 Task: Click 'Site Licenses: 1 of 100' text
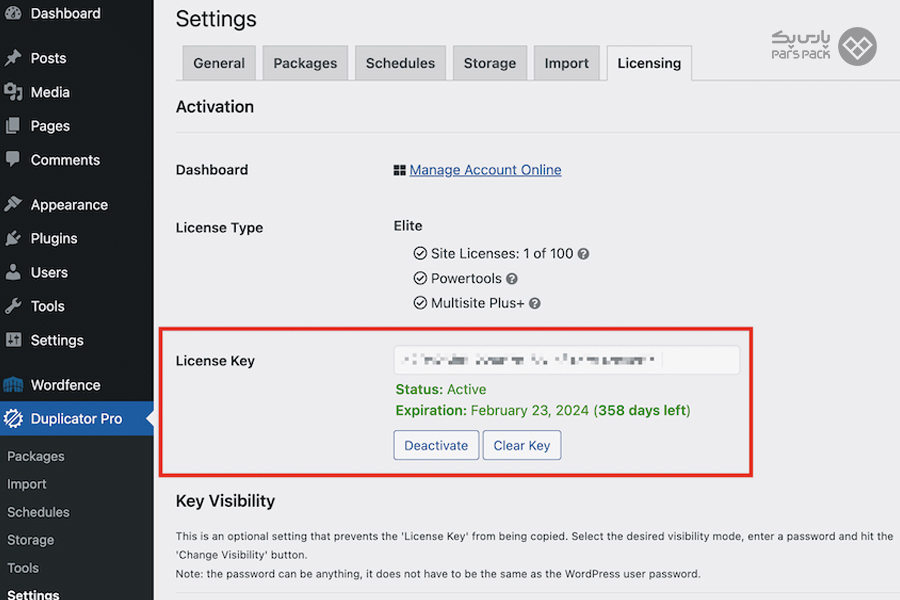click(x=502, y=254)
